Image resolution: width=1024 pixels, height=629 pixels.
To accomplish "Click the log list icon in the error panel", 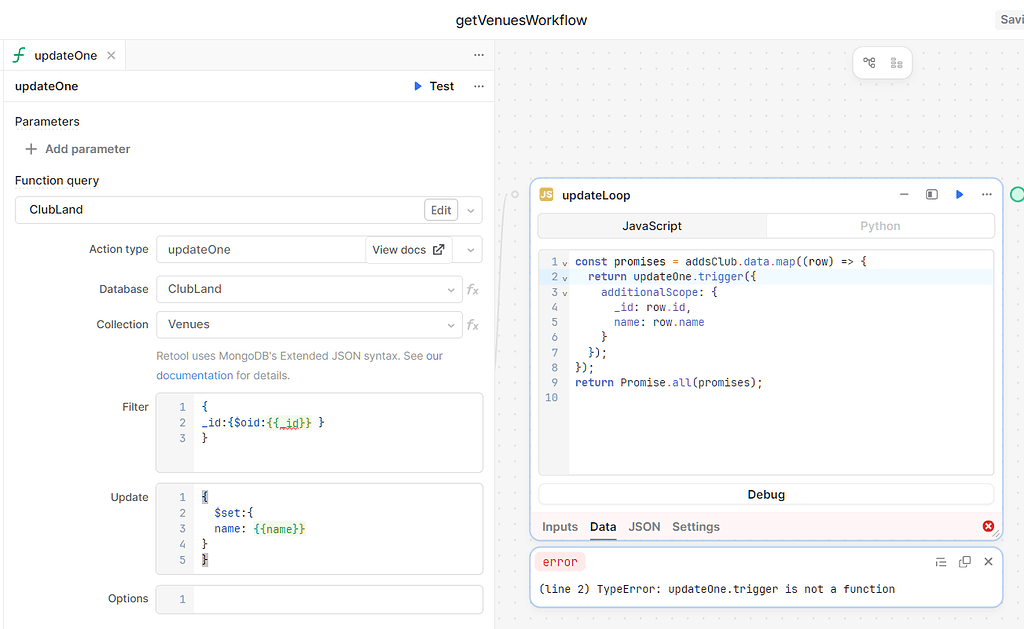I will [x=941, y=561].
